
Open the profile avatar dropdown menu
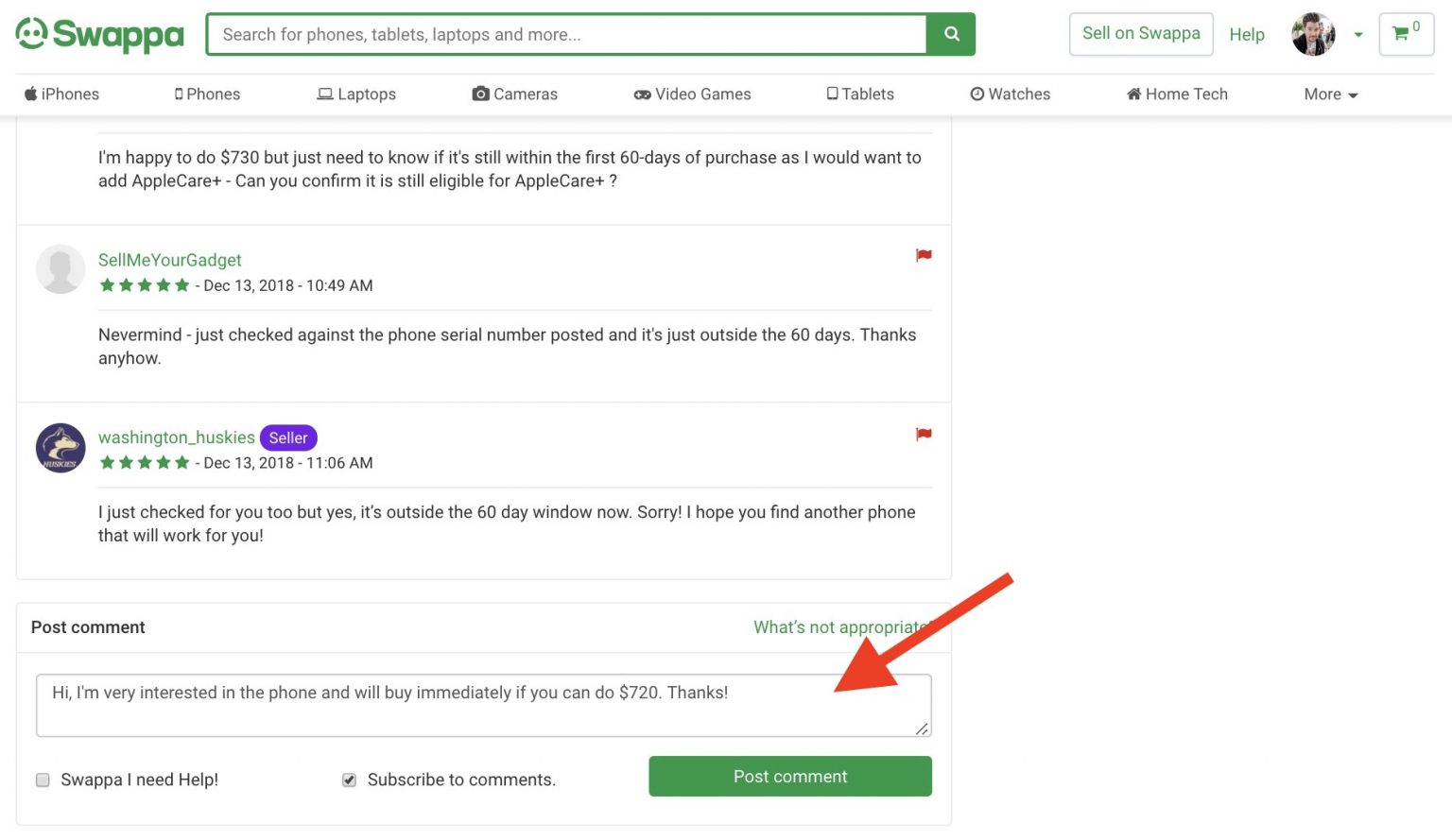click(1313, 34)
